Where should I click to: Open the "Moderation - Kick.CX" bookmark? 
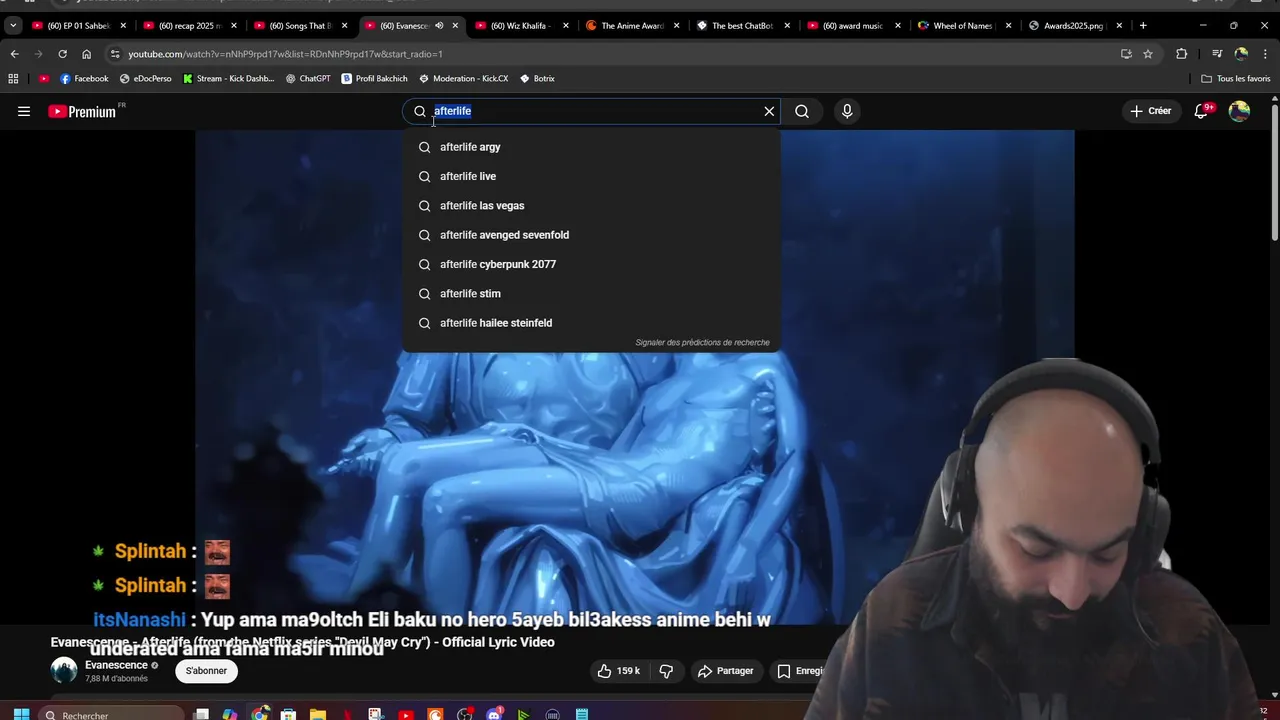[464, 78]
